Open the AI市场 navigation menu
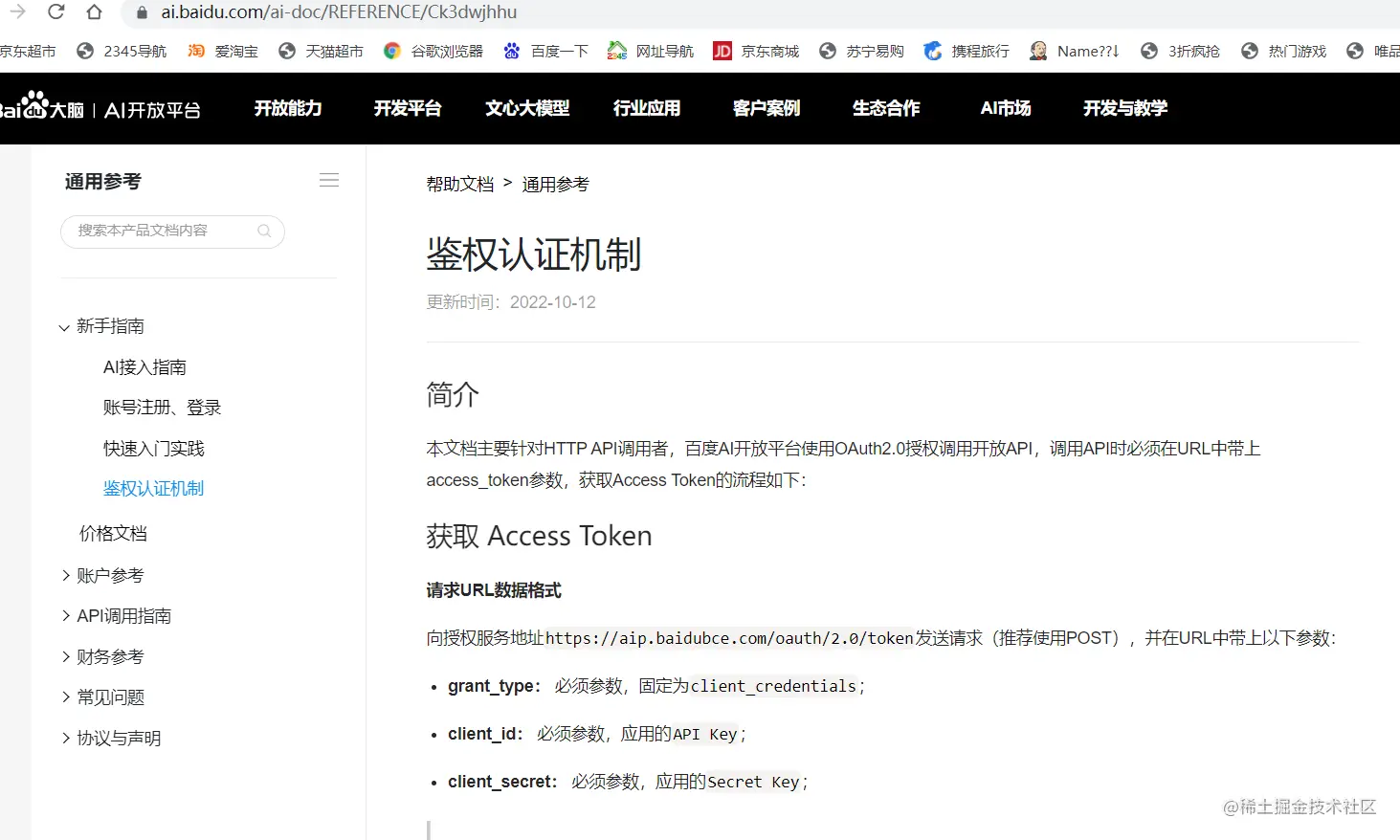This screenshot has height=840, width=1400. [x=1005, y=108]
